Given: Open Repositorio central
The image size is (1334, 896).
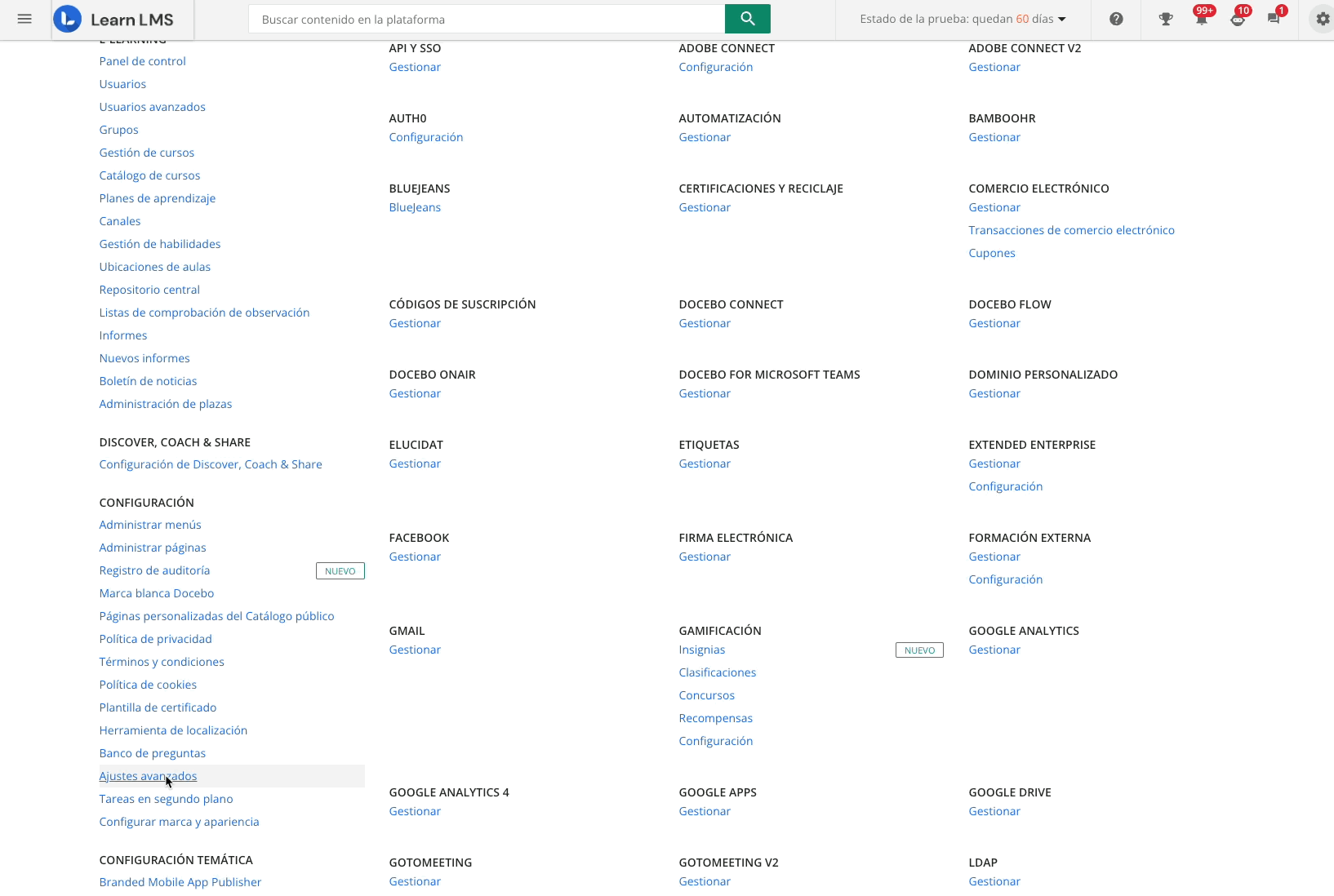Looking at the screenshot, I should (149, 290).
